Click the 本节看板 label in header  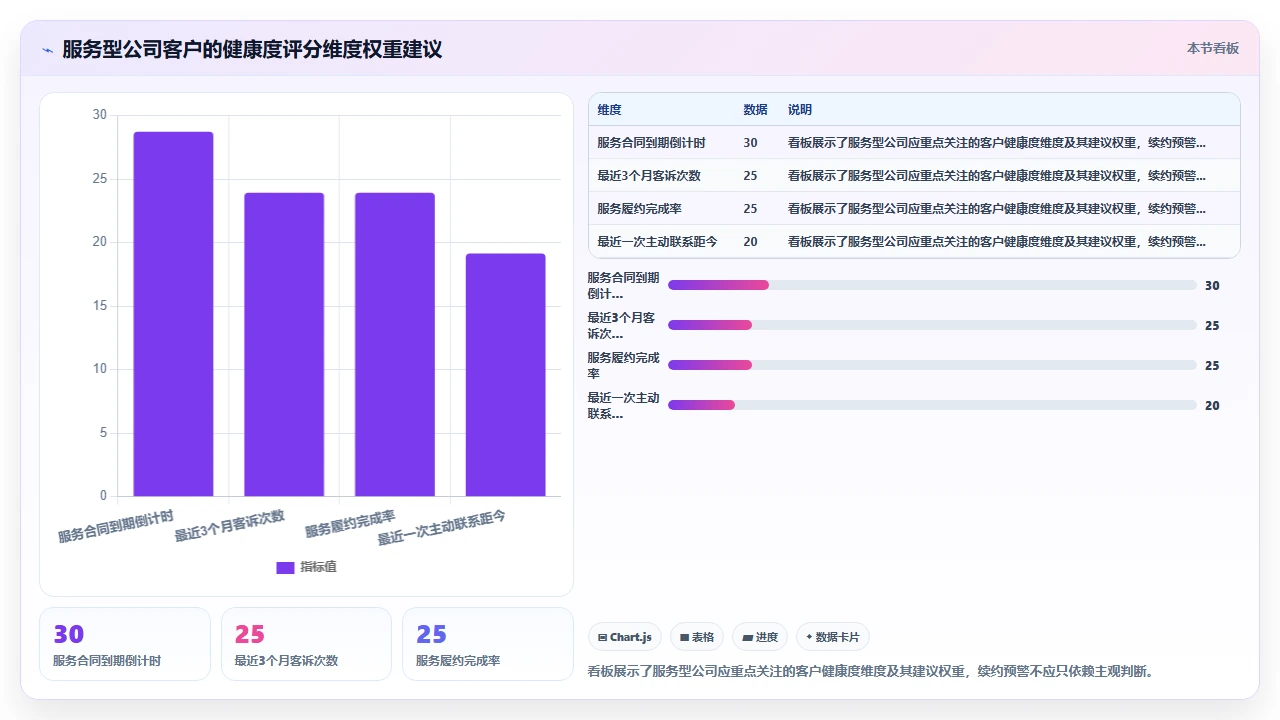(1213, 48)
